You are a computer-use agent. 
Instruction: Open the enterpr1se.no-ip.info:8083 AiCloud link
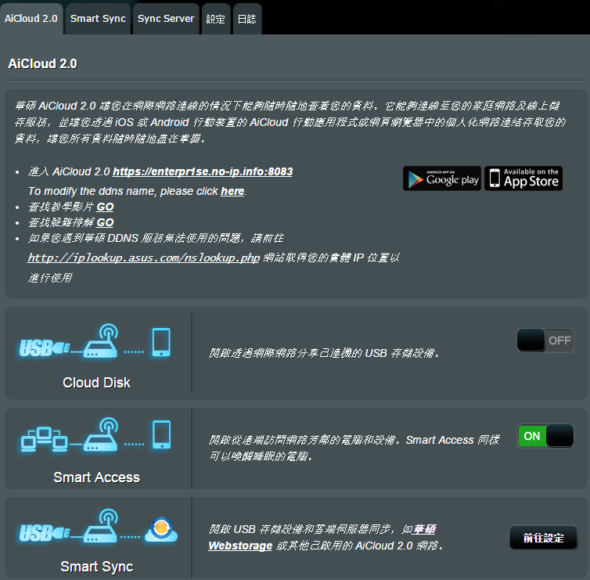click(x=202, y=172)
